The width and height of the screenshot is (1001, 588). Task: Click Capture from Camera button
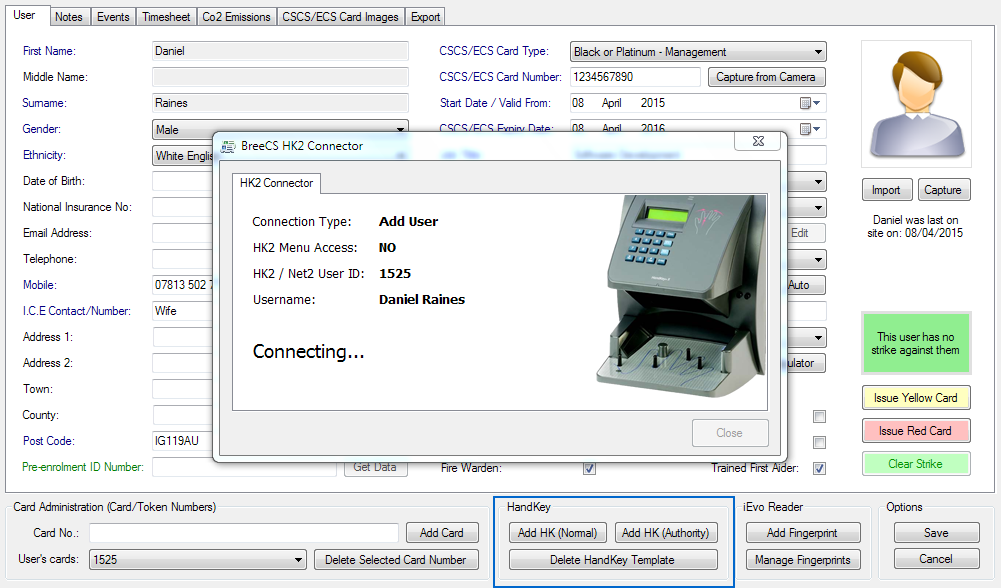coord(765,77)
